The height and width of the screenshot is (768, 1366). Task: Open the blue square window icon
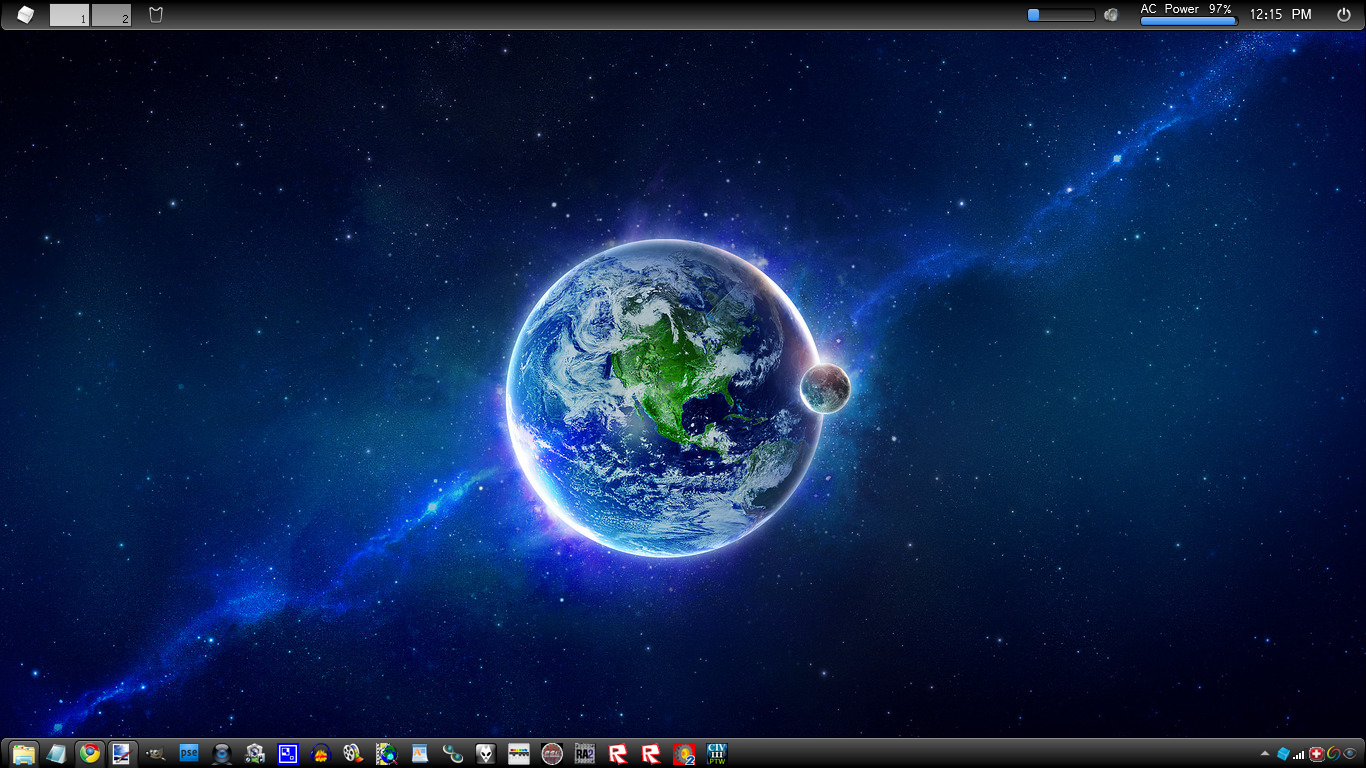(288, 753)
